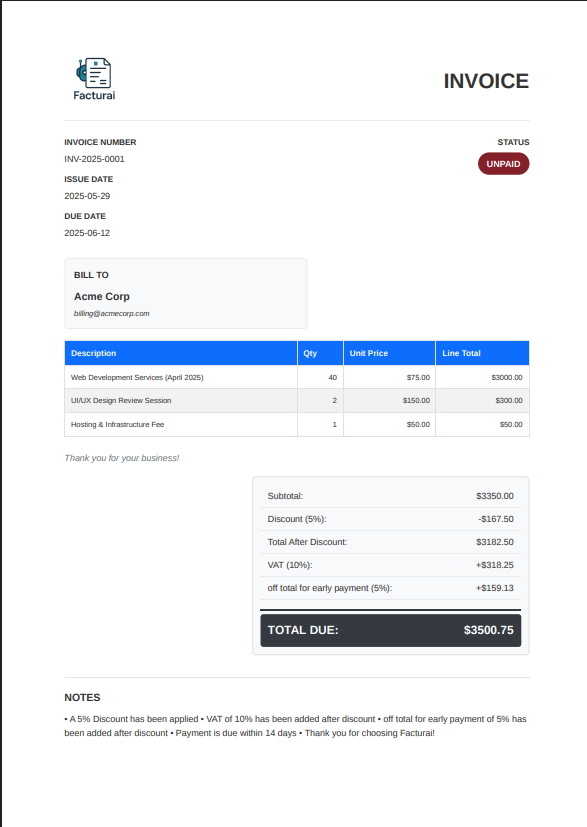The height and width of the screenshot is (827, 587).
Task: Click the Facturai document logo icon
Action: click(x=94, y=73)
